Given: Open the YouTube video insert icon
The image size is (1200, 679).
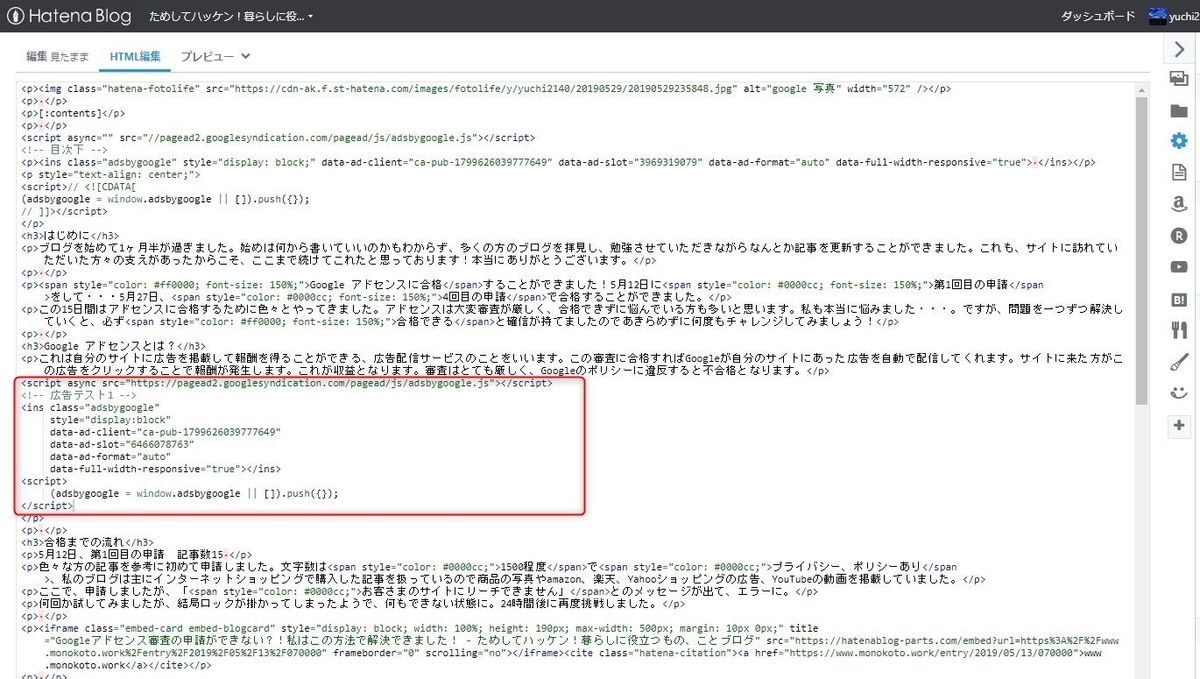Looking at the screenshot, I should pyautogui.click(x=1178, y=267).
